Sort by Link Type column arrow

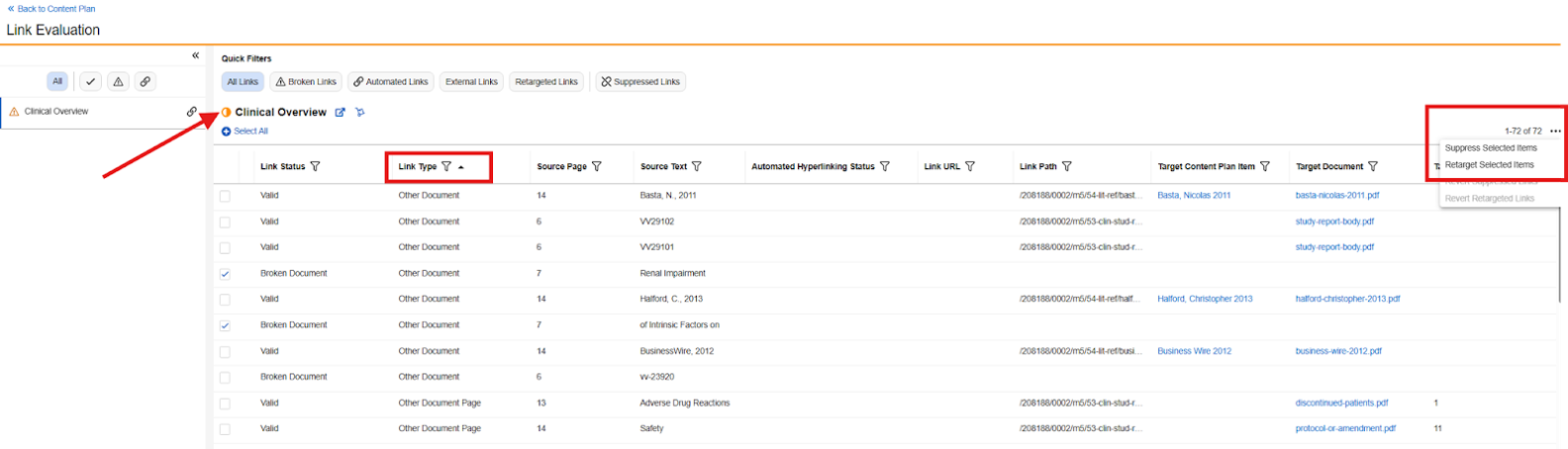[x=461, y=167]
